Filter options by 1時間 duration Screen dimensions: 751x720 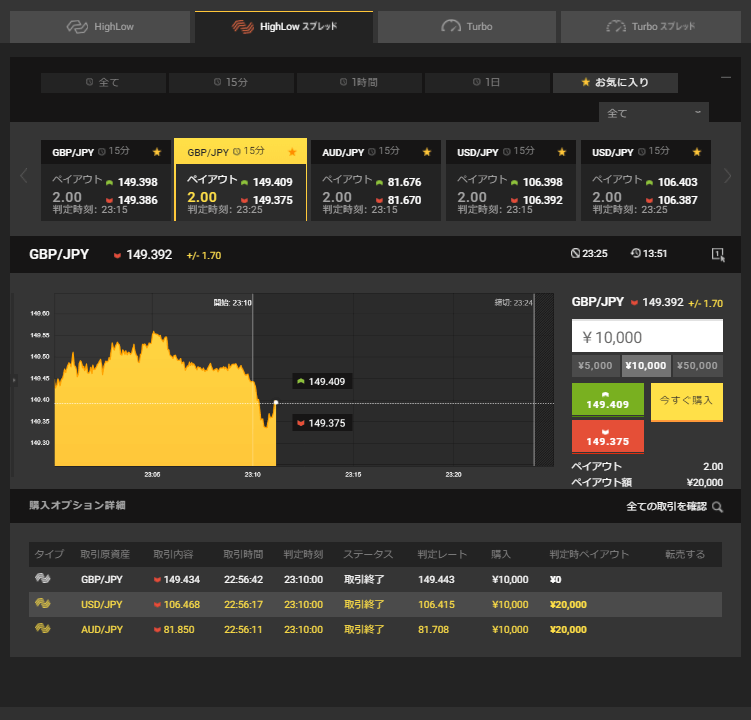click(359, 82)
